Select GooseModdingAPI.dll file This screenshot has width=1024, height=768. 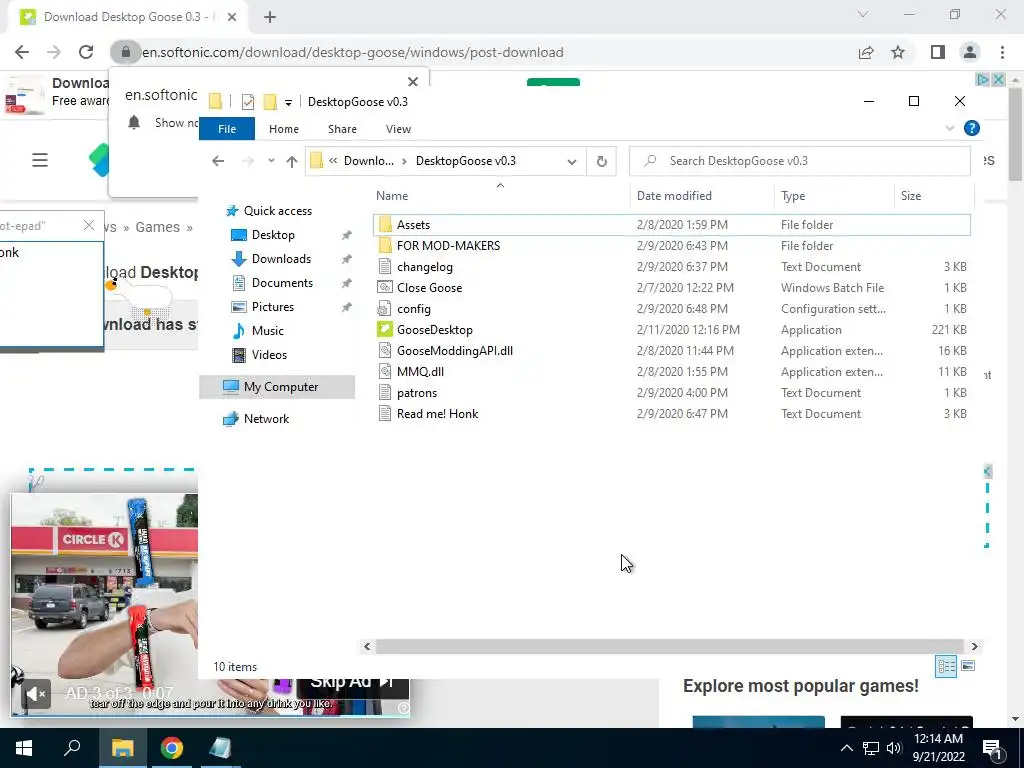click(x=455, y=351)
